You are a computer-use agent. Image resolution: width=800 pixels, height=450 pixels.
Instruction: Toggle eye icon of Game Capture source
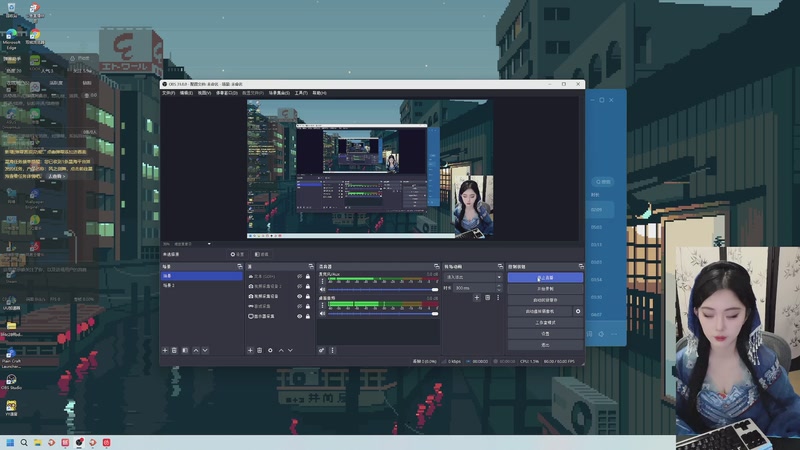[299, 306]
